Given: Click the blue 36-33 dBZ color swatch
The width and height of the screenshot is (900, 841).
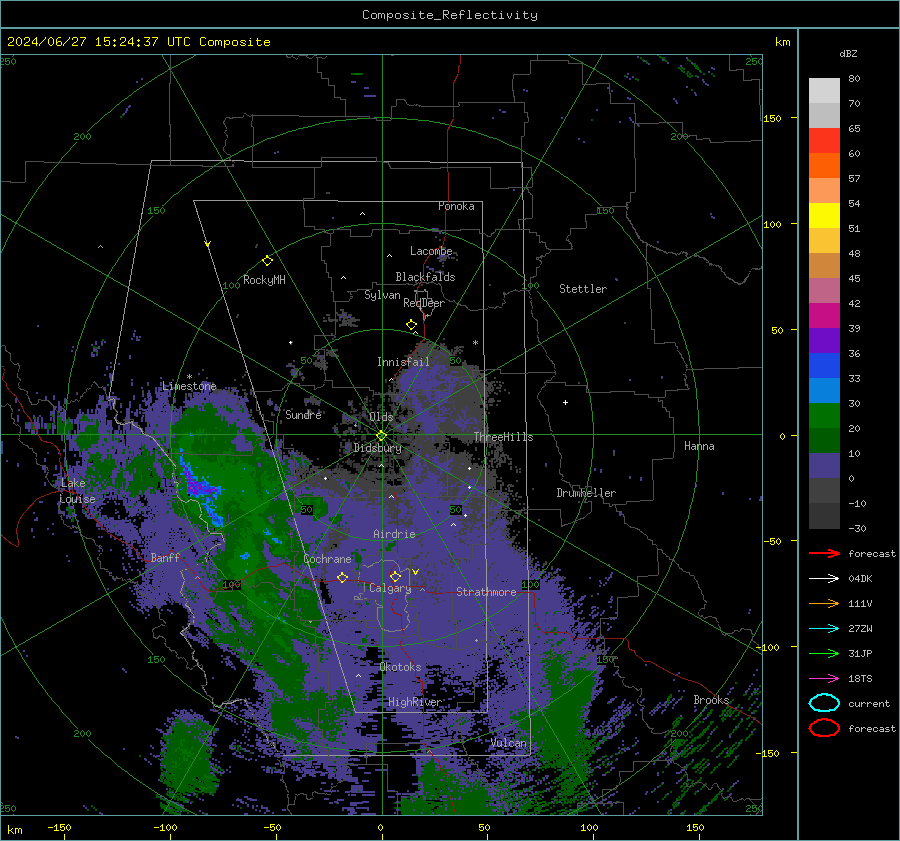Looking at the screenshot, I should 824,365.
